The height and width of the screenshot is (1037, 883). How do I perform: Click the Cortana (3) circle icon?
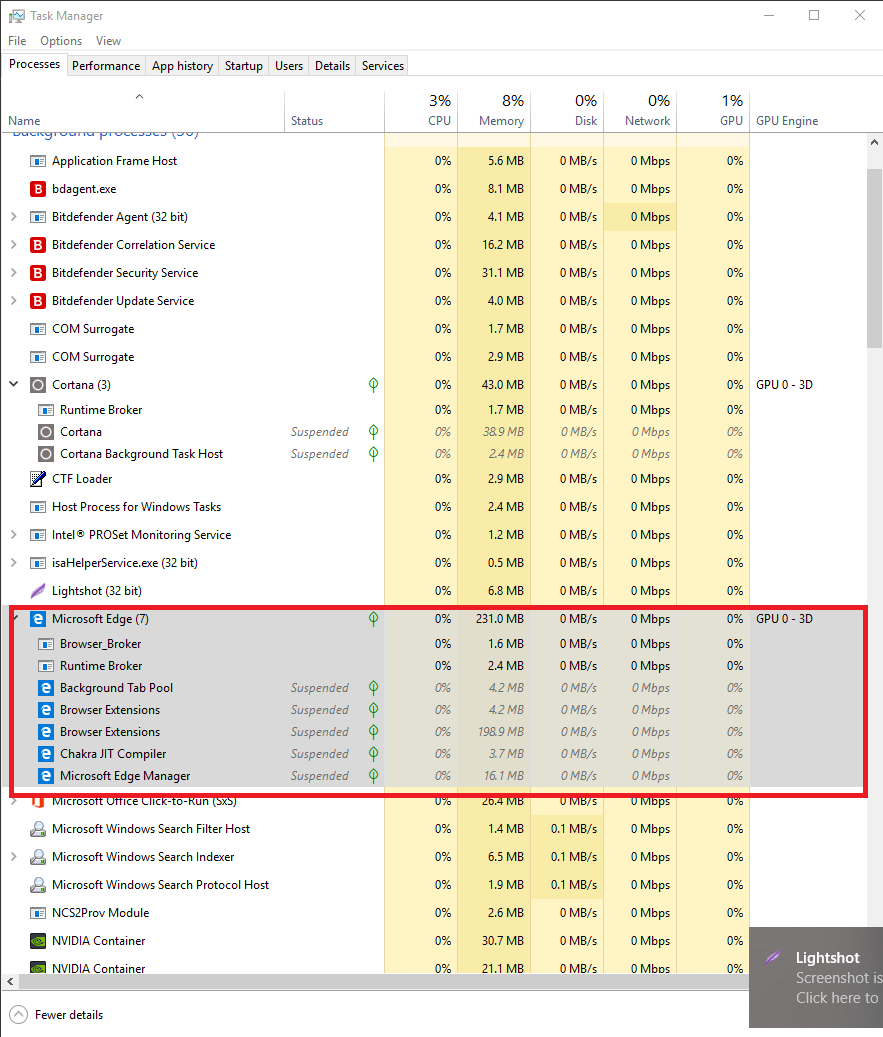coord(38,385)
